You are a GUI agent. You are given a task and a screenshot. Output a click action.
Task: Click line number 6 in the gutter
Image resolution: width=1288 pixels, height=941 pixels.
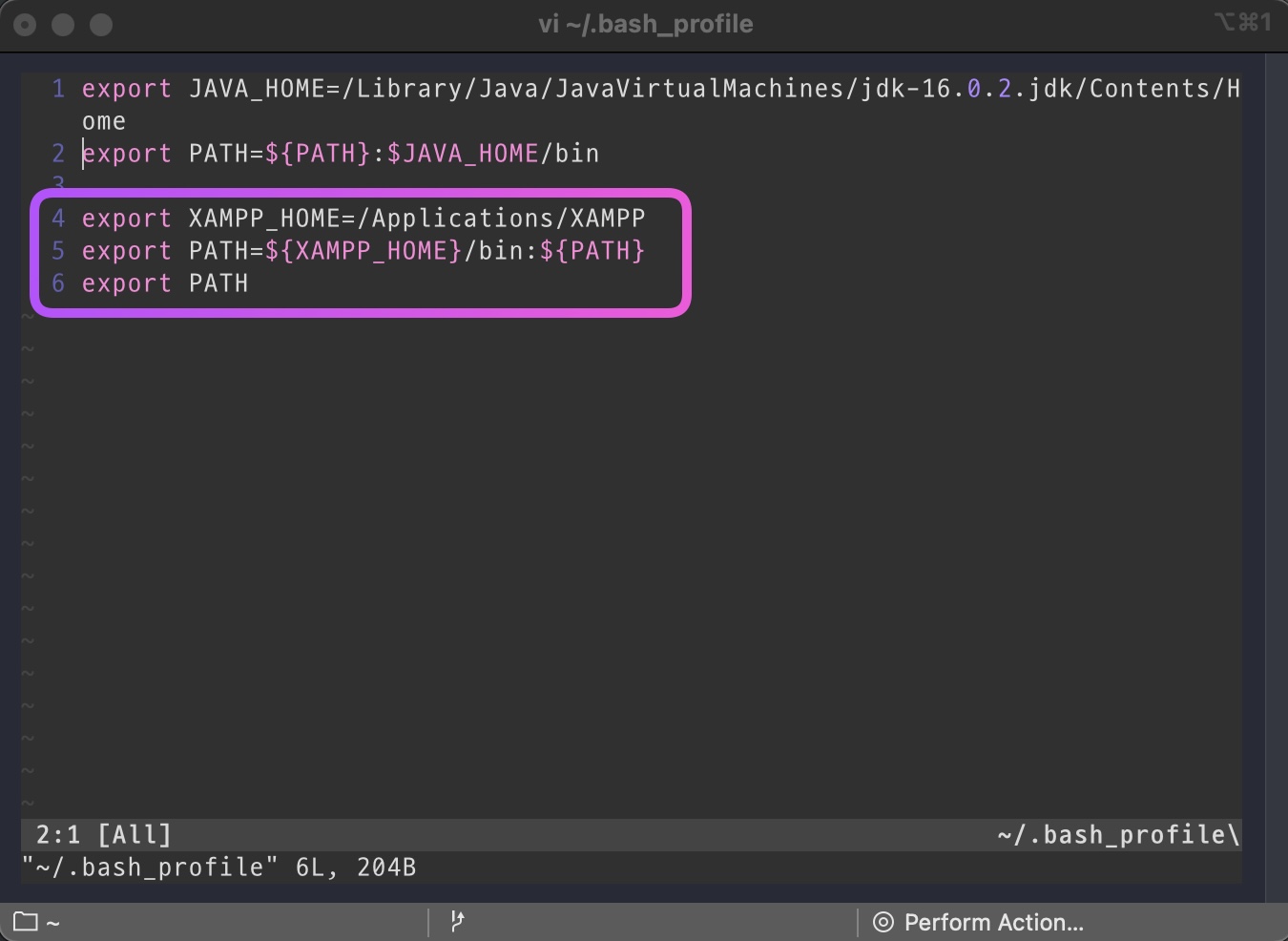coord(58,283)
